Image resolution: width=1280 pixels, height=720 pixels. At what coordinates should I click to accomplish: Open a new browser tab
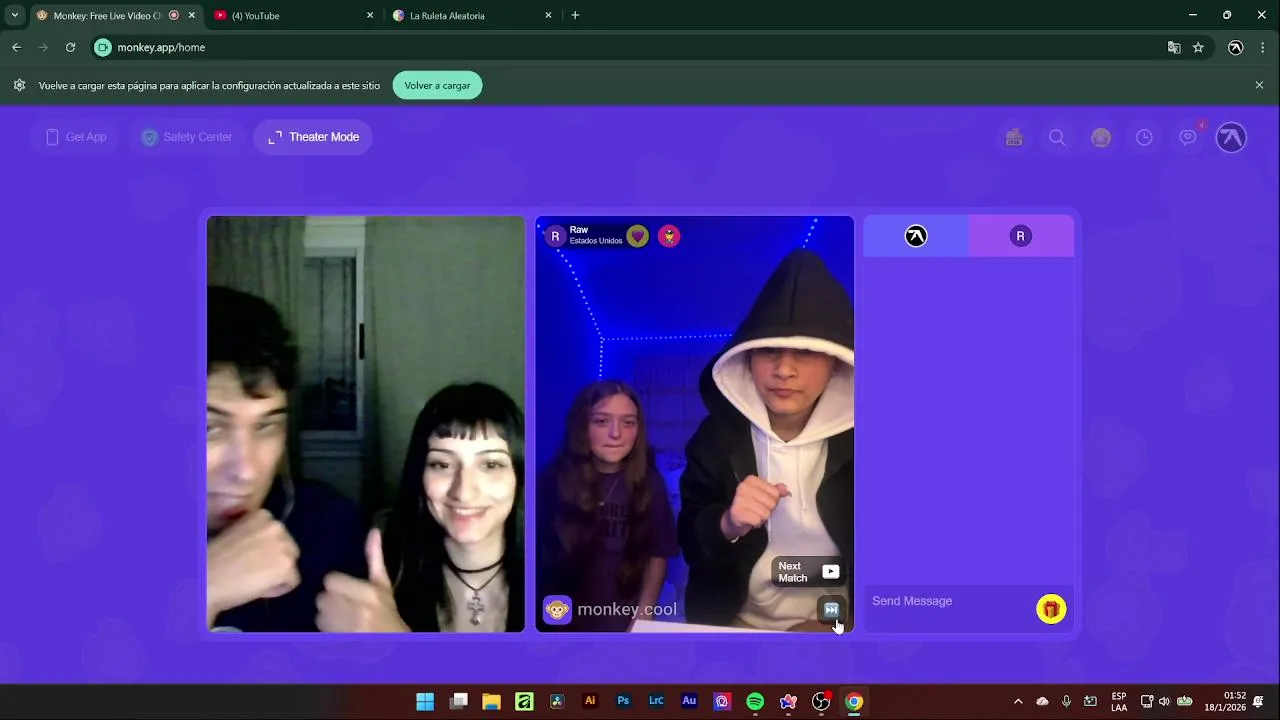[x=575, y=15]
